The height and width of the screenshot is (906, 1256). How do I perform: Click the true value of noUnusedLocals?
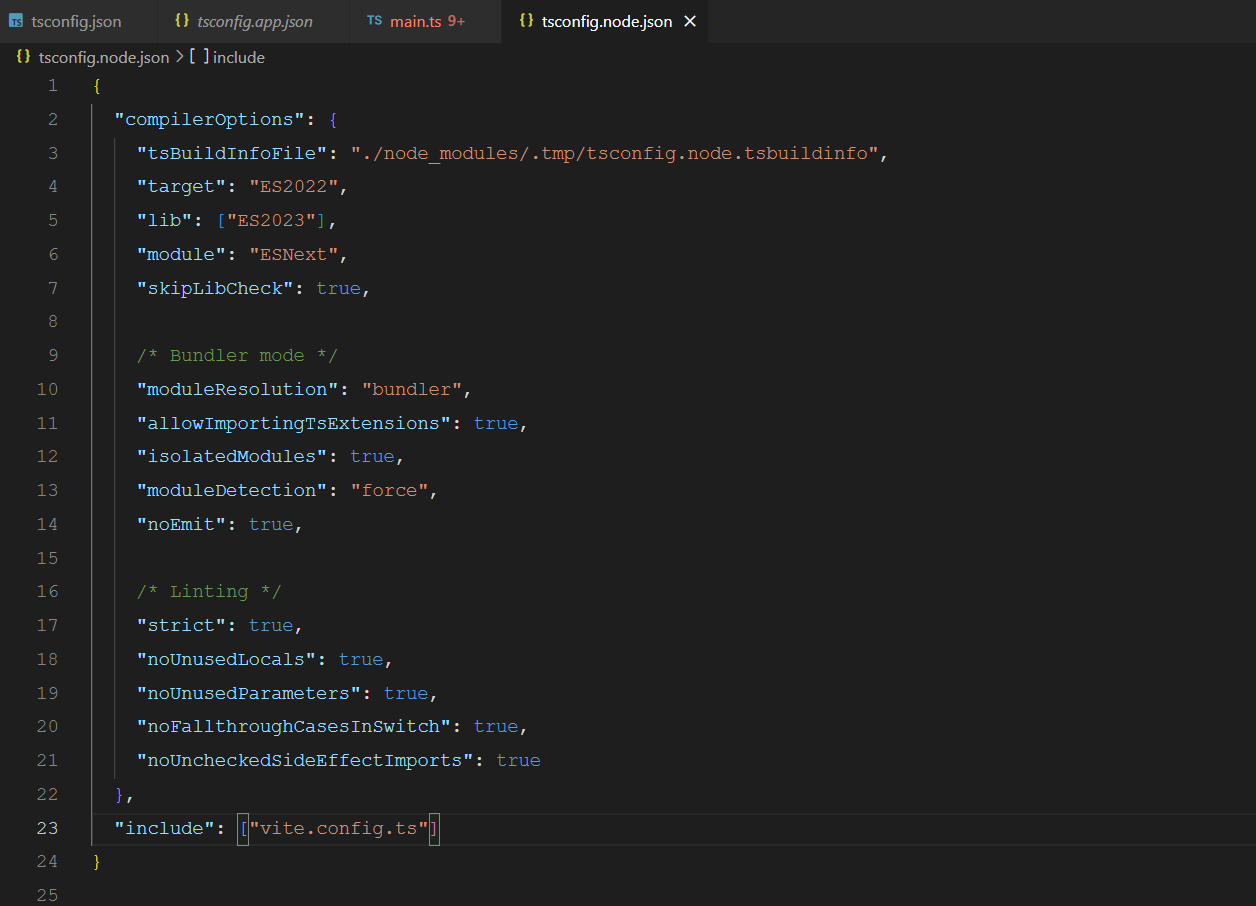[x=361, y=659]
